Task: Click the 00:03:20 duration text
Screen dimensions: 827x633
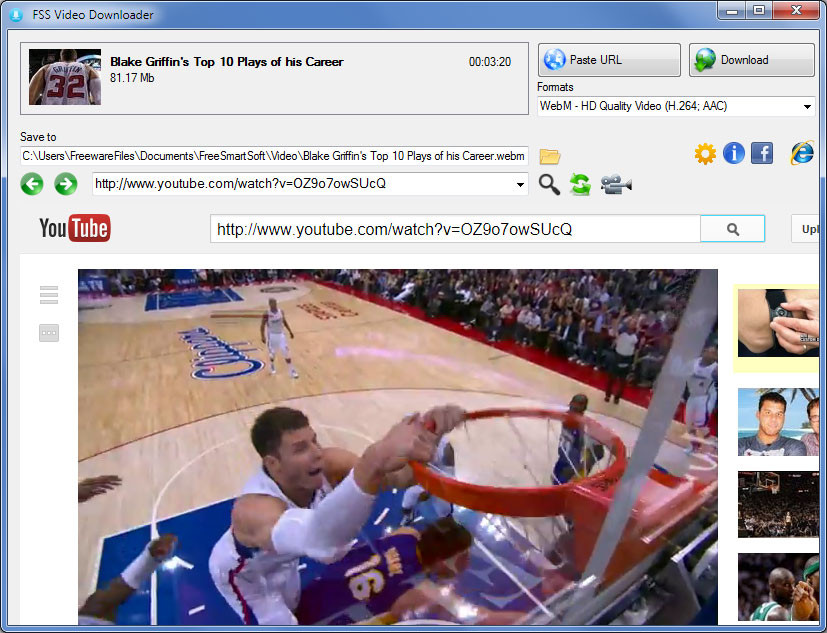Action: tap(490, 62)
